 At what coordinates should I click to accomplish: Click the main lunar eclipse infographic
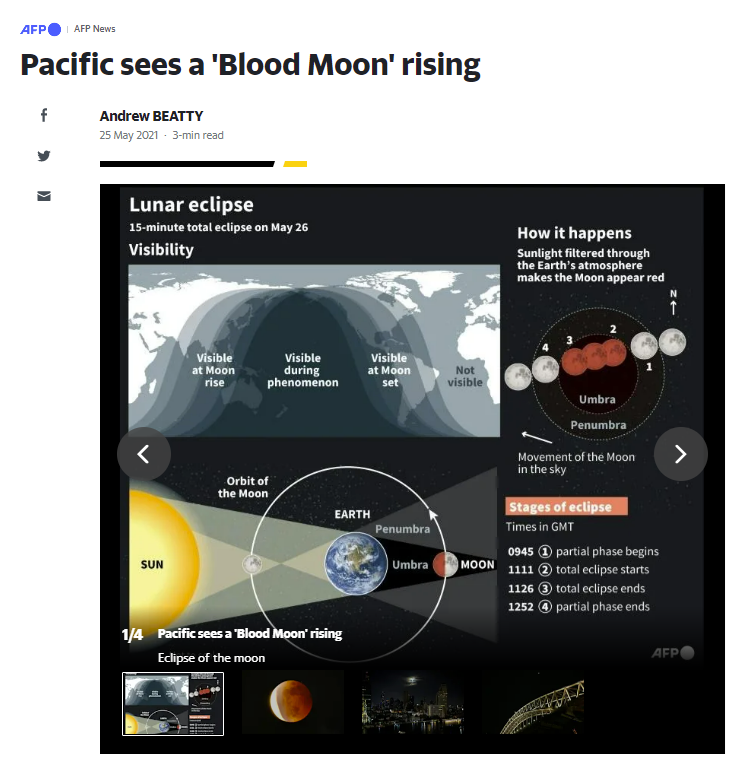(x=411, y=400)
